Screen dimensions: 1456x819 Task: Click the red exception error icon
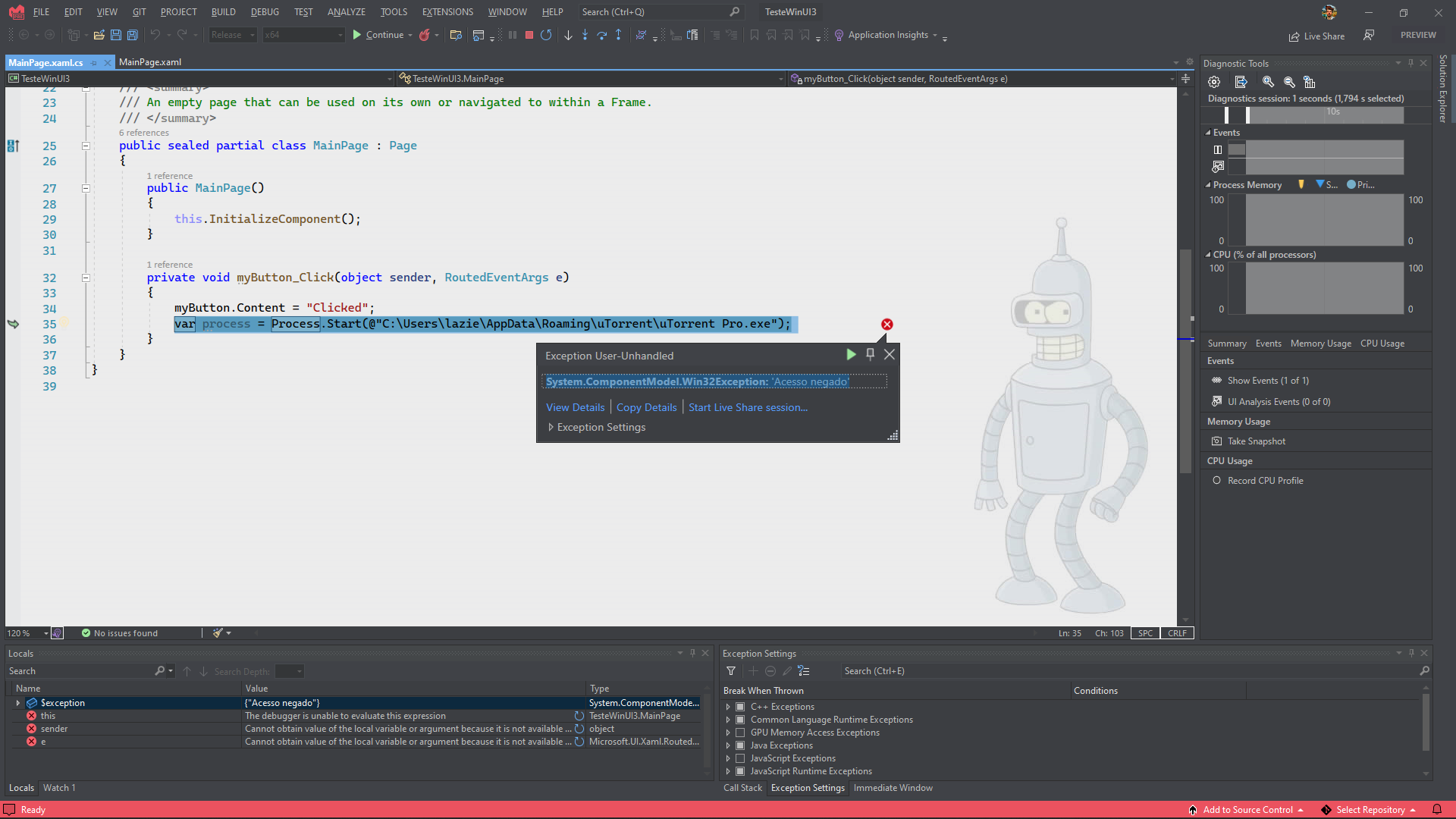(886, 325)
